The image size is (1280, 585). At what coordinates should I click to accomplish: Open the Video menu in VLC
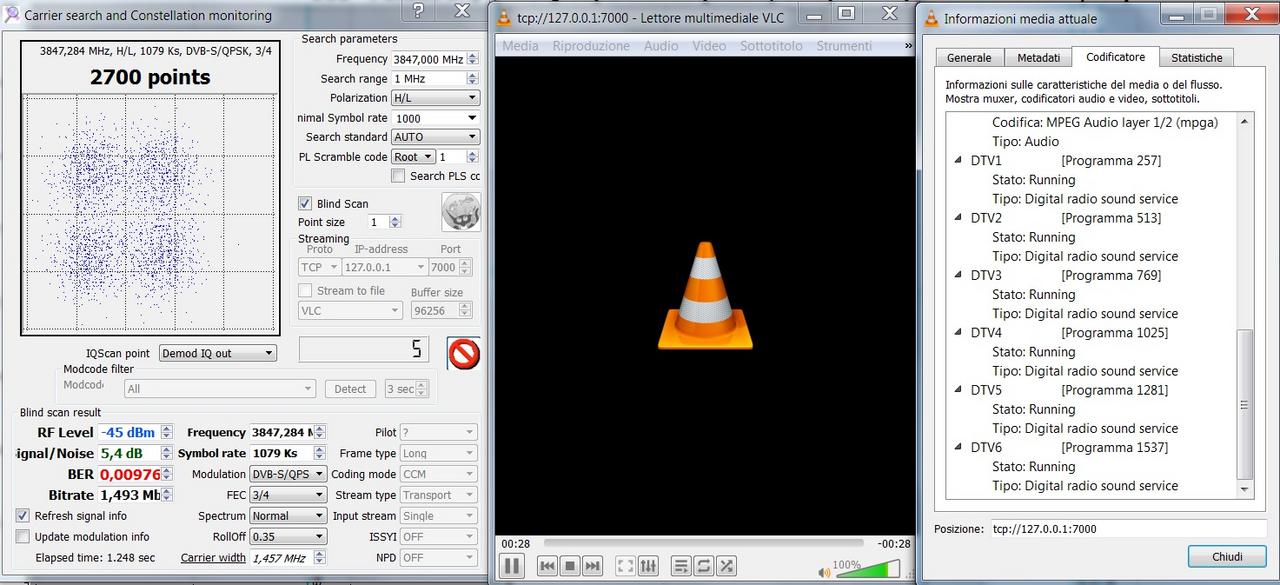(709, 46)
